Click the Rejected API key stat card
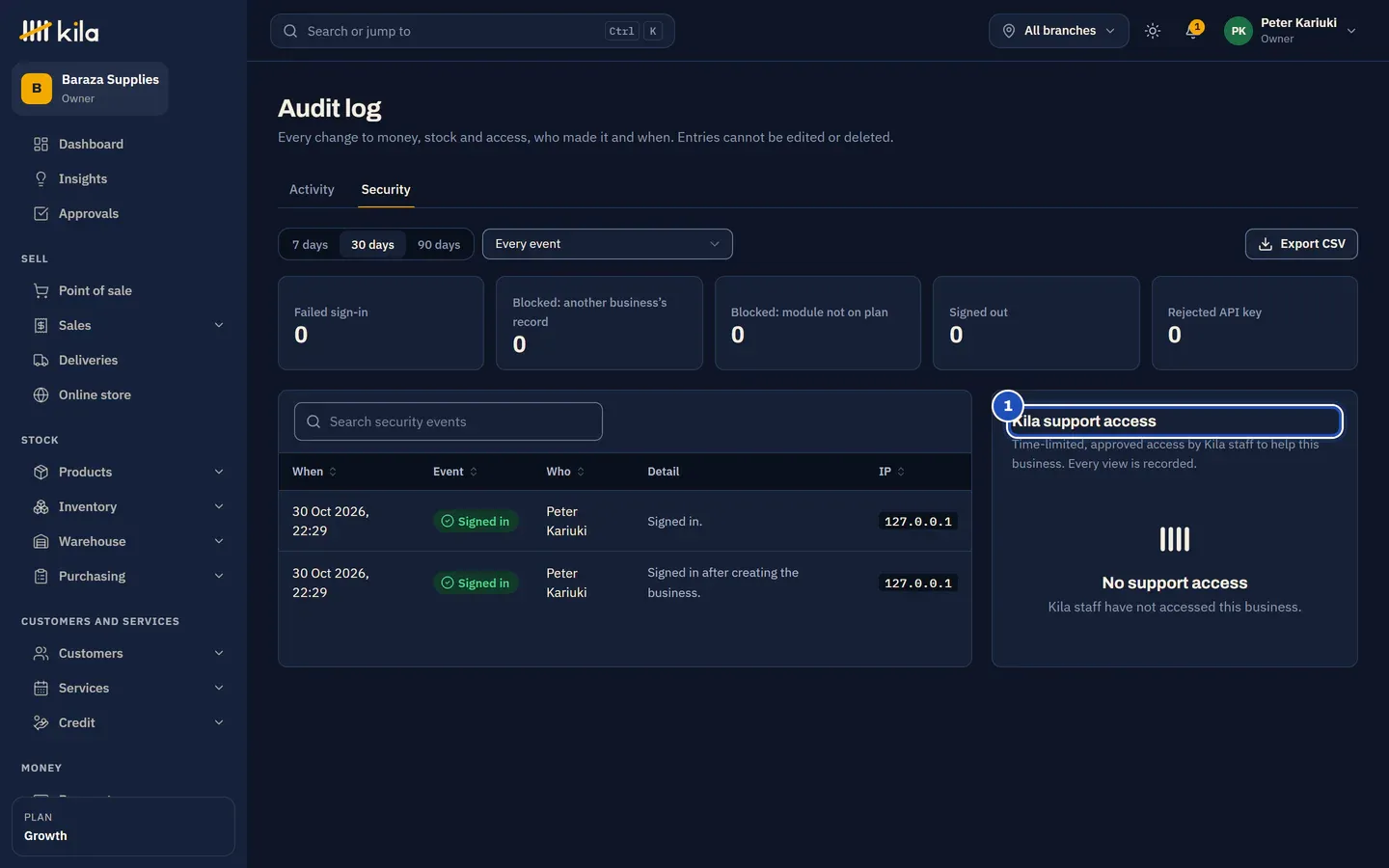 click(1255, 323)
